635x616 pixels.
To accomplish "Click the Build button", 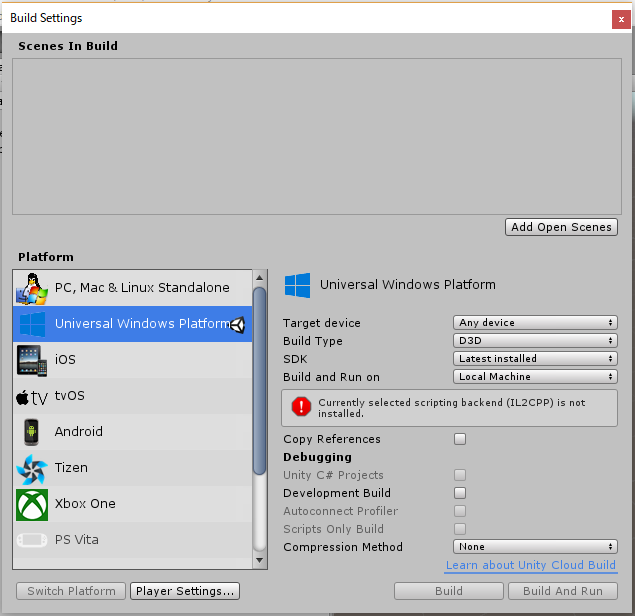I will [x=449, y=591].
